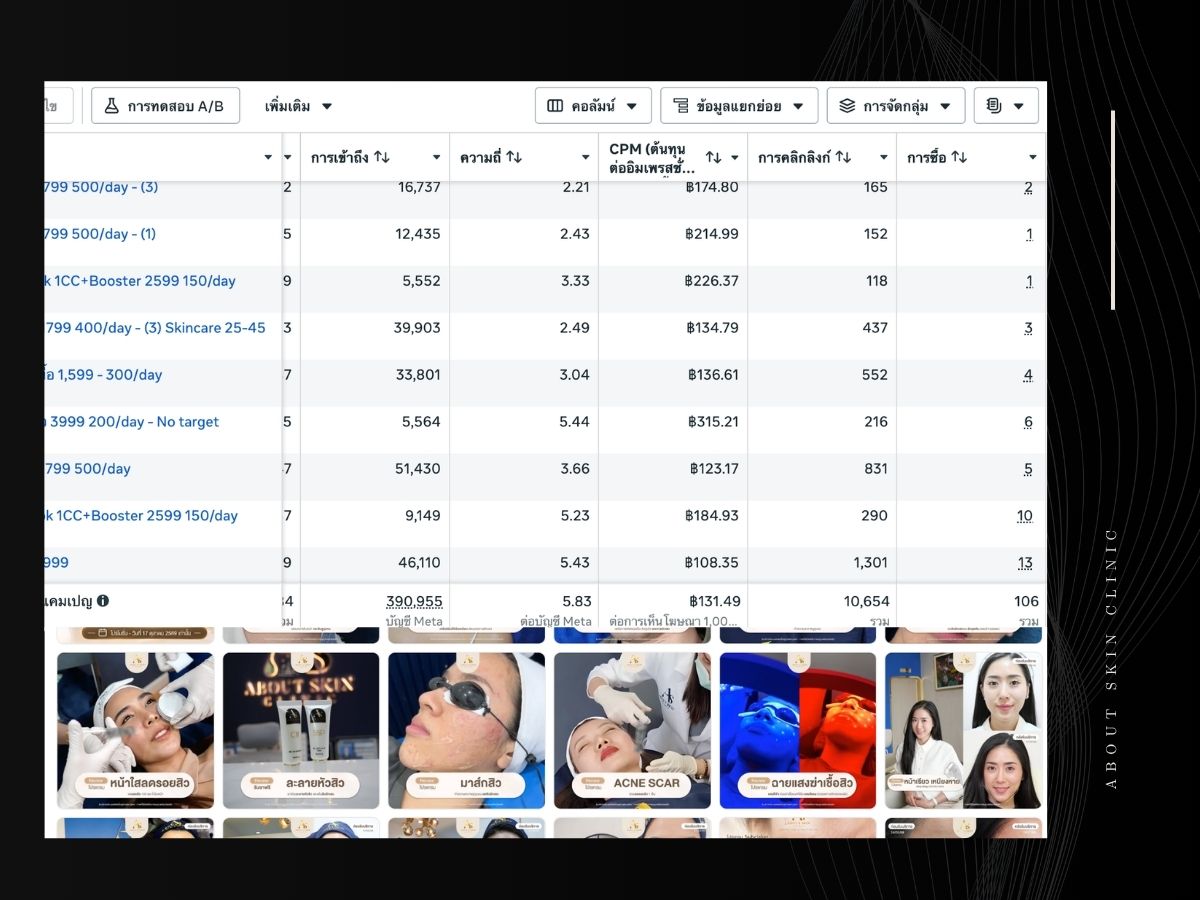Select CPM value ฿315.21
Screen dimensions: 1200x900
coord(713,422)
